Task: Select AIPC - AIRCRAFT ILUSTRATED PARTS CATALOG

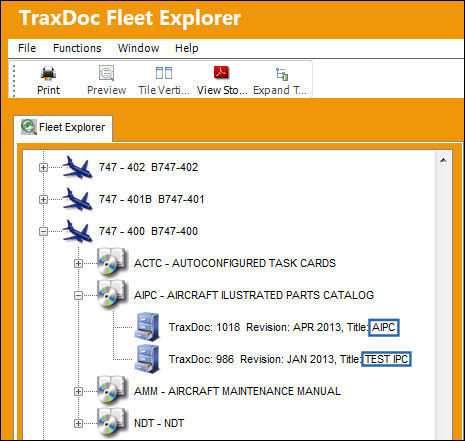Action: coord(254,295)
